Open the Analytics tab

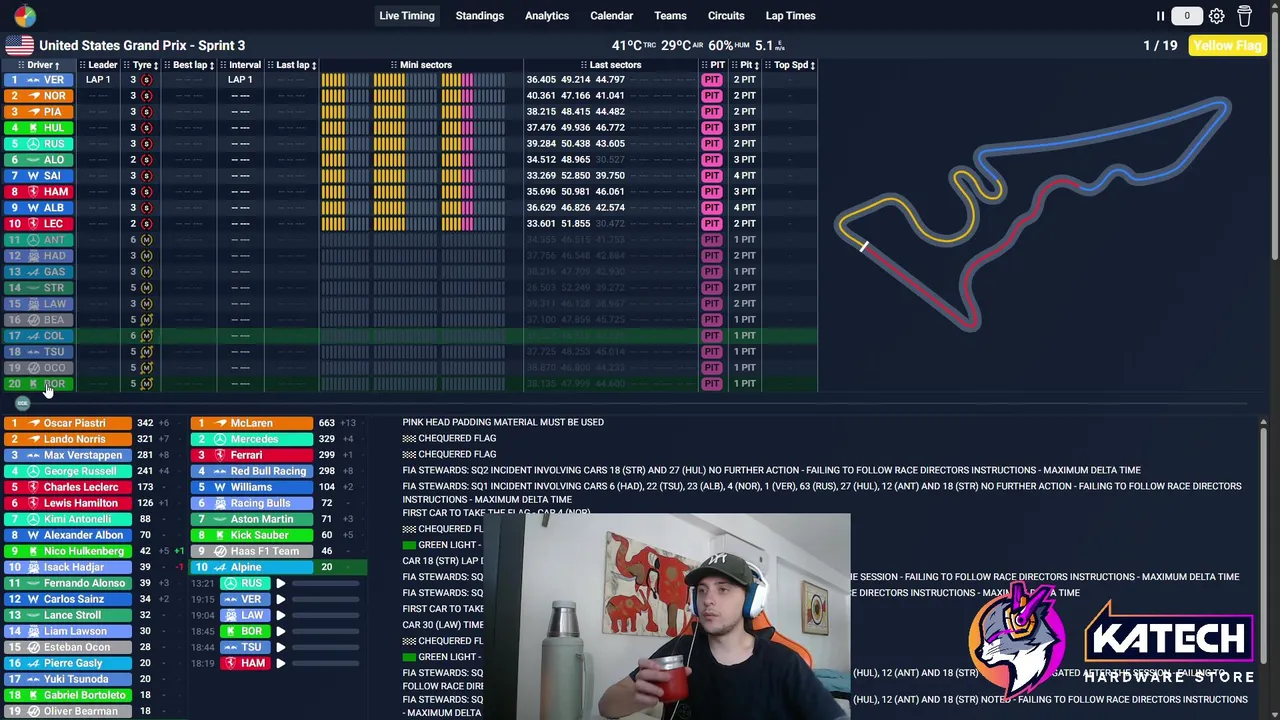coord(547,16)
